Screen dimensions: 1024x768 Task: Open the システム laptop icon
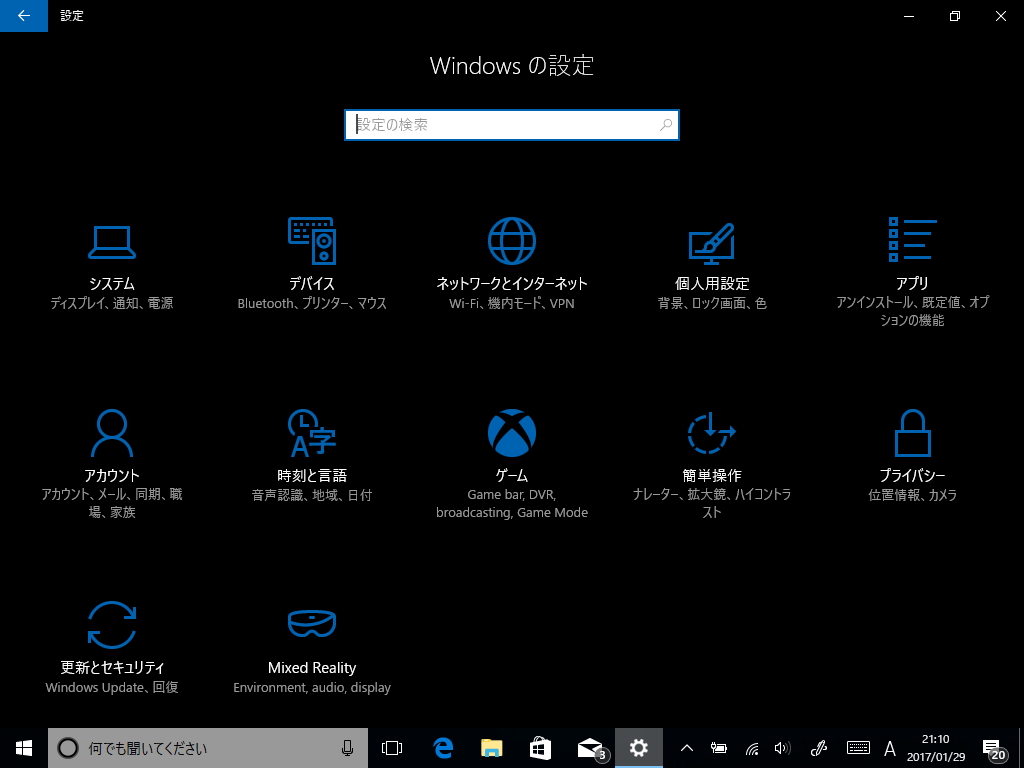pyautogui.click(x=112, y=241)
